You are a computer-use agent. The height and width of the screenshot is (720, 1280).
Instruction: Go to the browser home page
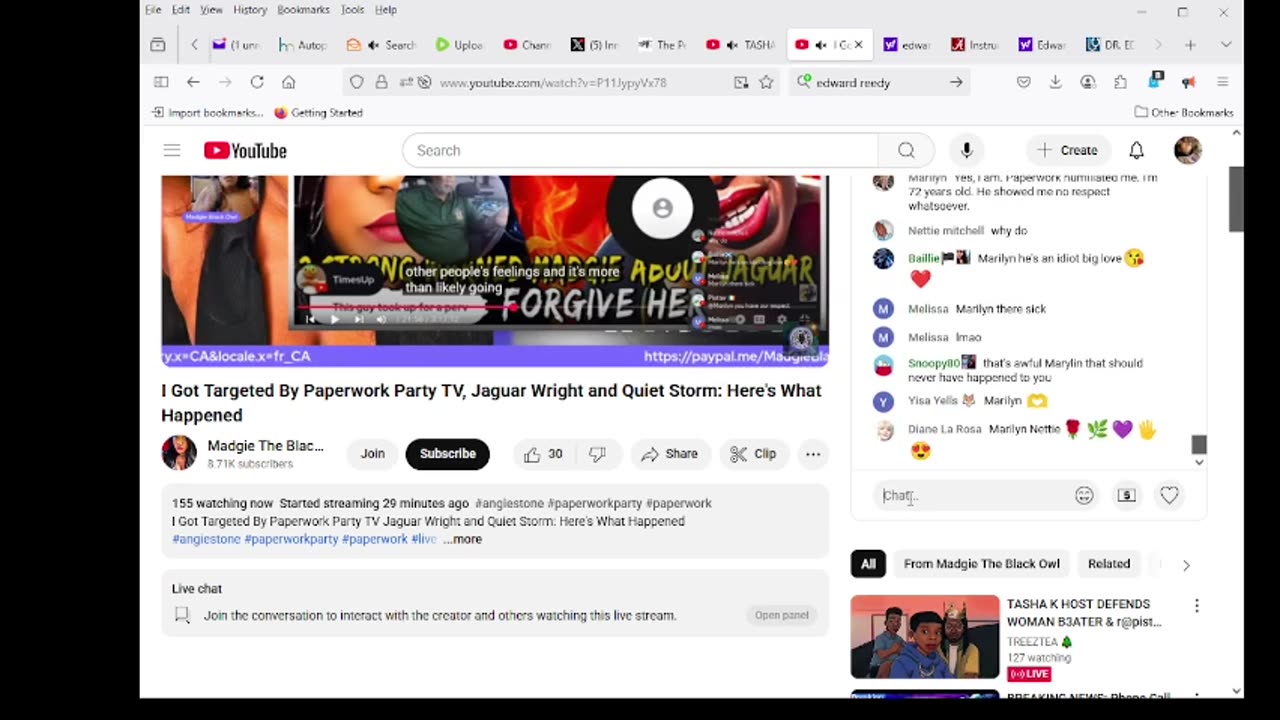[x=288, y=82]
